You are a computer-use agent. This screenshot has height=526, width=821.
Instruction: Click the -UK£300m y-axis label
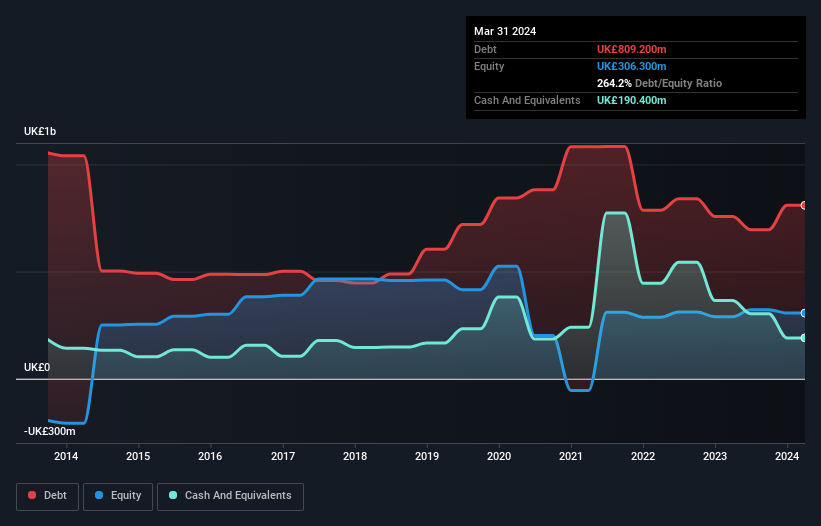(x=50, y=431)
